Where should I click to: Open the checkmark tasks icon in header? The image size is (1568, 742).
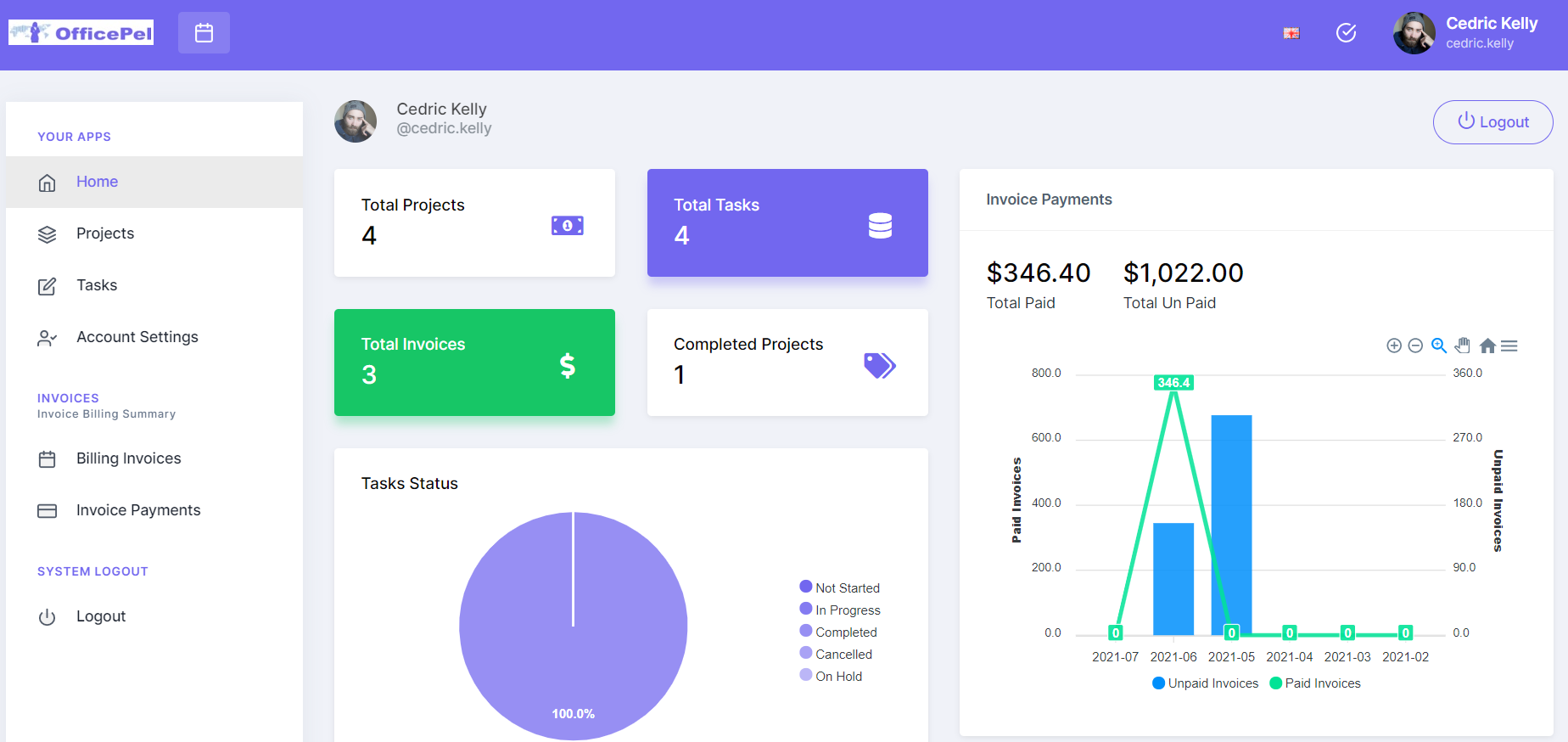pos(1347,33)
